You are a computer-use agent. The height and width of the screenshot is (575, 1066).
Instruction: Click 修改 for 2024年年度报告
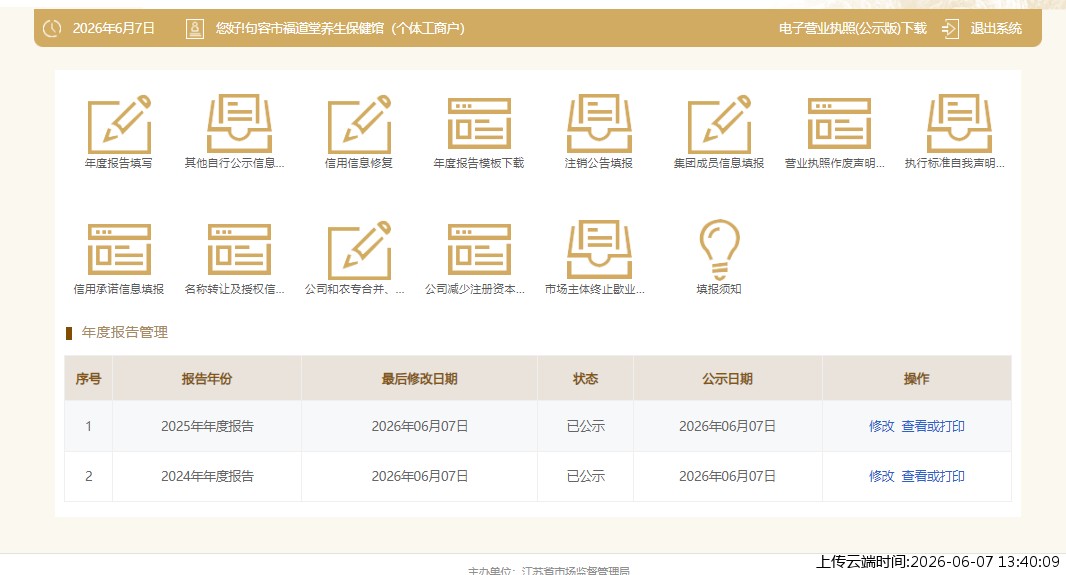point(882,476)
